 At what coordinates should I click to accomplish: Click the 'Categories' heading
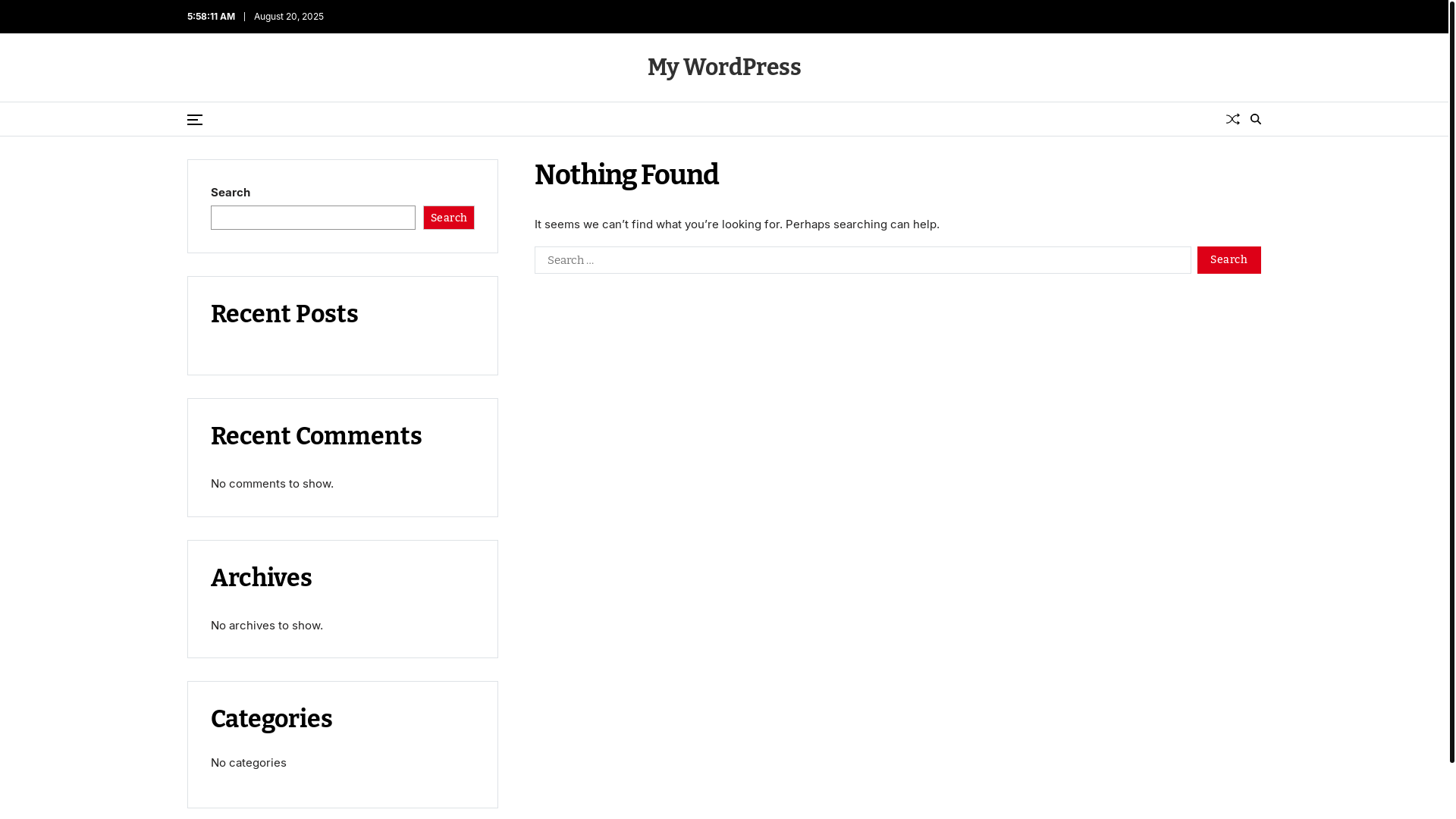[271, 719]
